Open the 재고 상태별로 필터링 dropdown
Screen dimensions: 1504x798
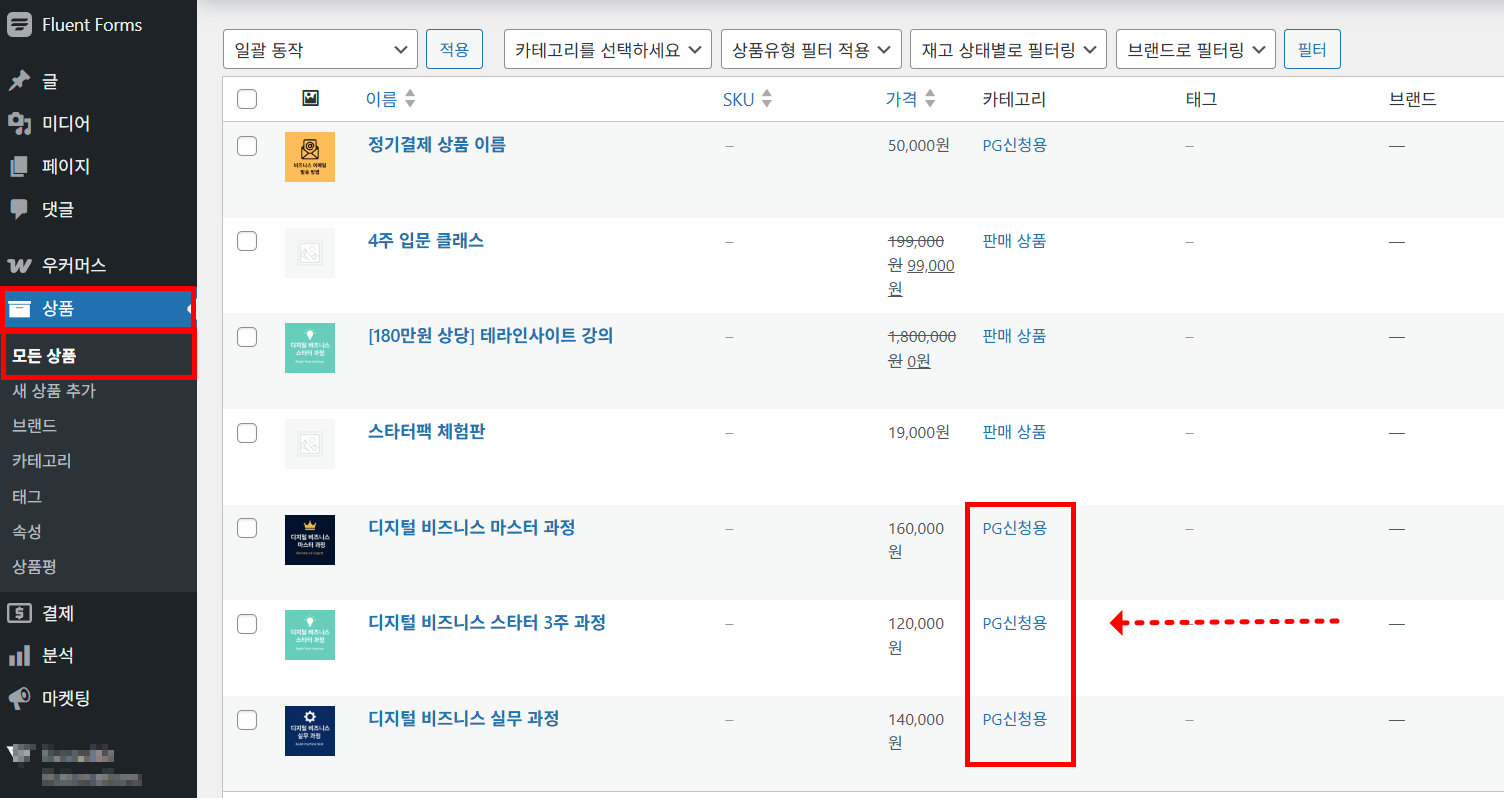[x=1007, y=48]
